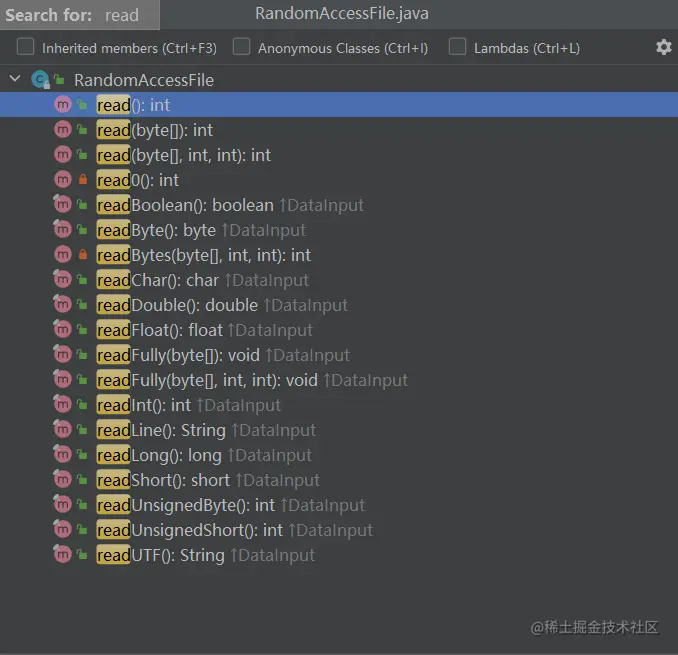This screenshot has height=655, width=678.
Task: Click public visibility icon beside readByte()
Action: [82, 230]
